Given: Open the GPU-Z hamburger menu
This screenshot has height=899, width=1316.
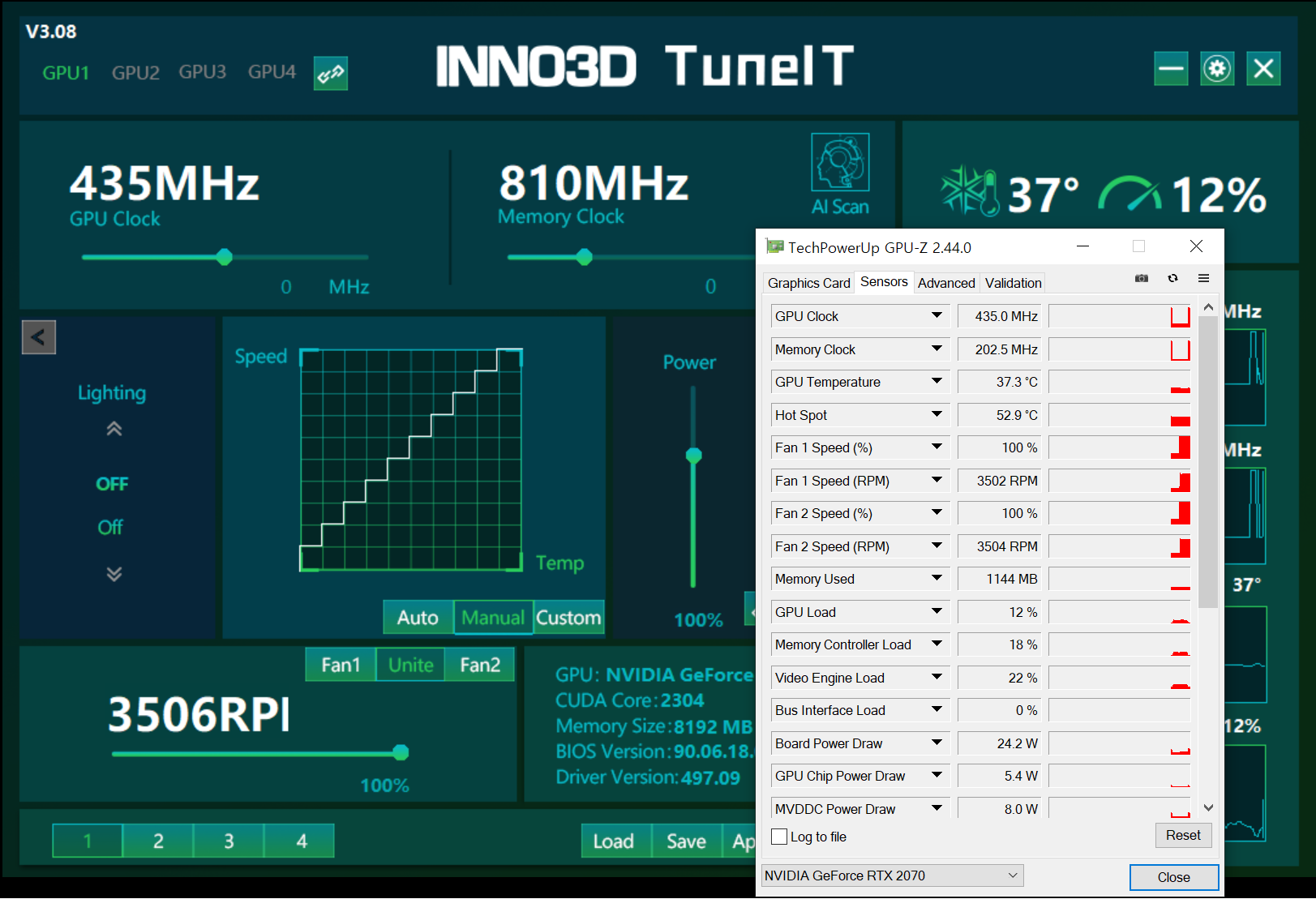Looking at the screenshot, I should [1203, 279].
